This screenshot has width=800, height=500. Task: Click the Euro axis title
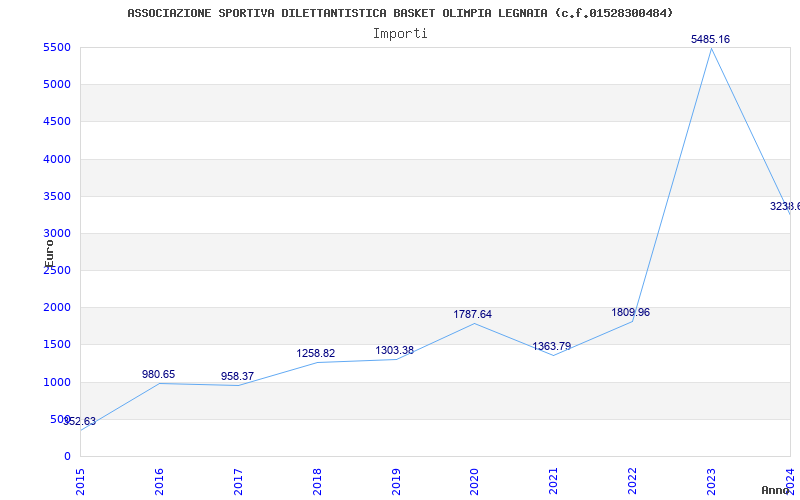[49, 254]
